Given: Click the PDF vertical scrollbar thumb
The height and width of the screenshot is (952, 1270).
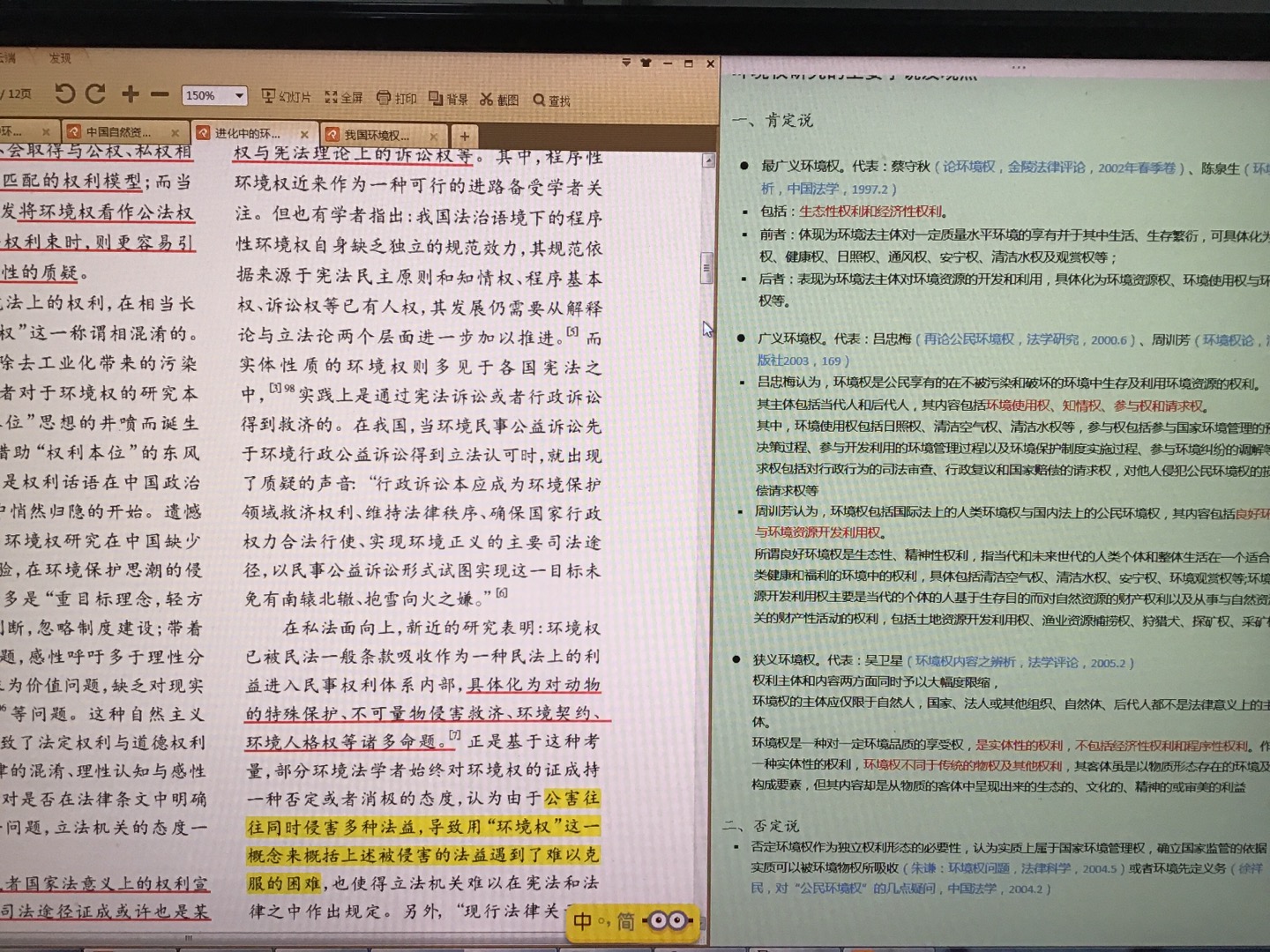Looking at the screenshot, I should point(706,268).
